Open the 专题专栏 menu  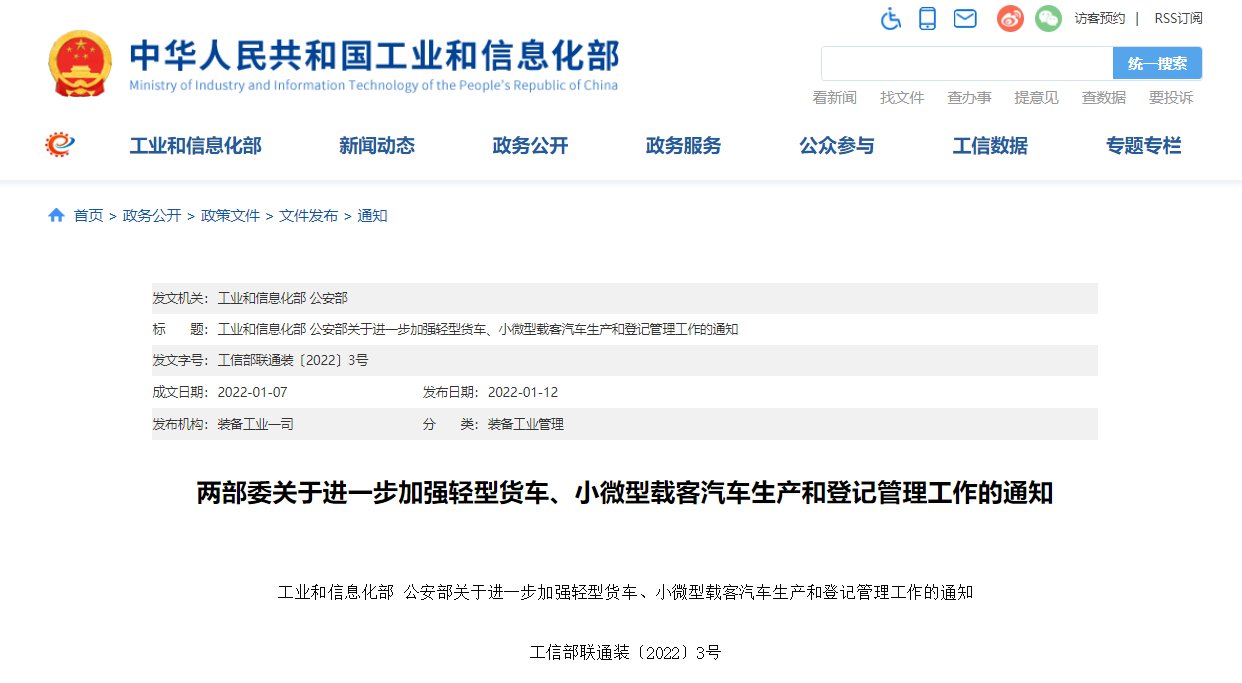tap(1143, 145)
